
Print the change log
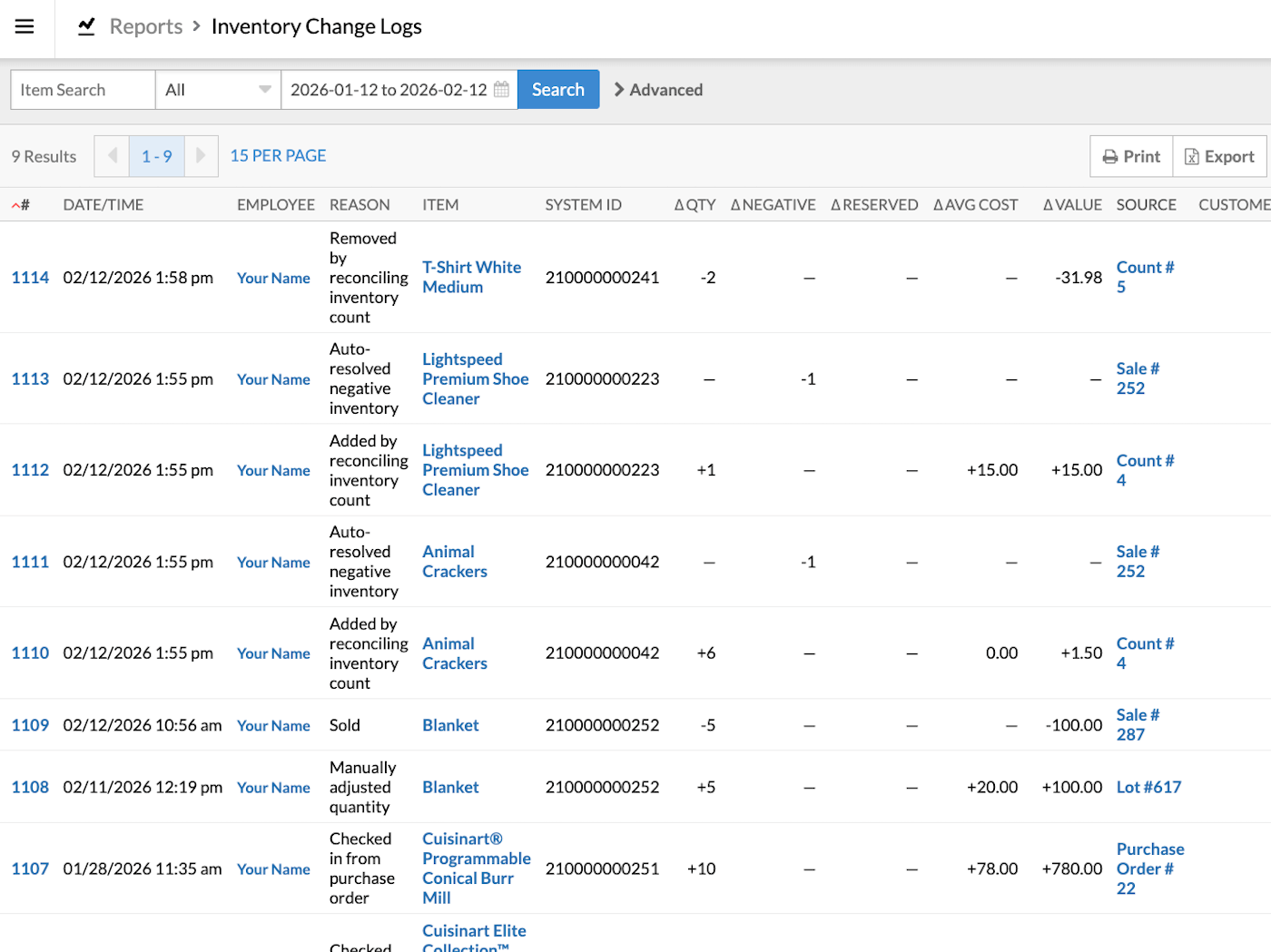[x=1131, y=156]
